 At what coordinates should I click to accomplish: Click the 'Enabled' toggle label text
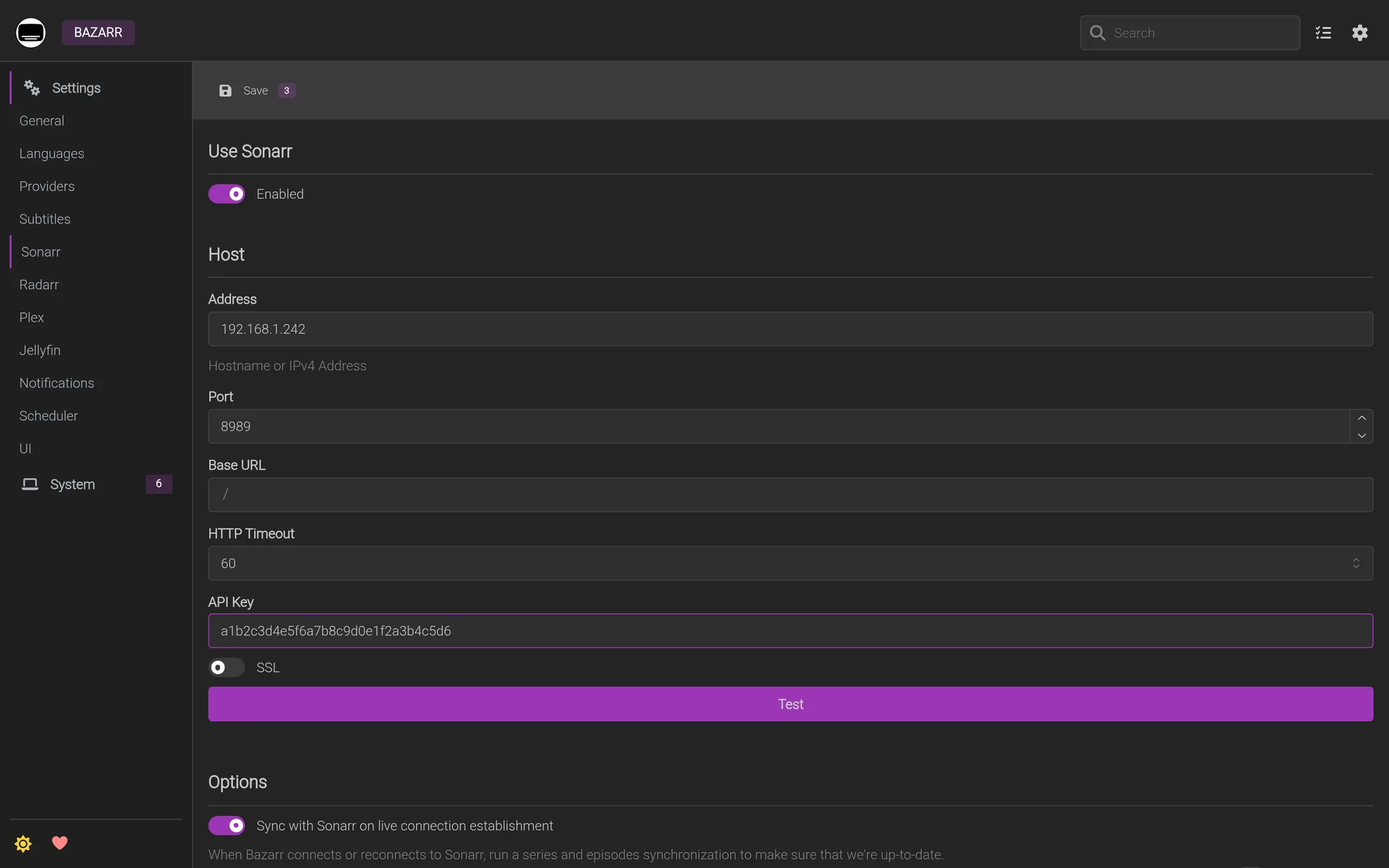(x=280, y=194)
